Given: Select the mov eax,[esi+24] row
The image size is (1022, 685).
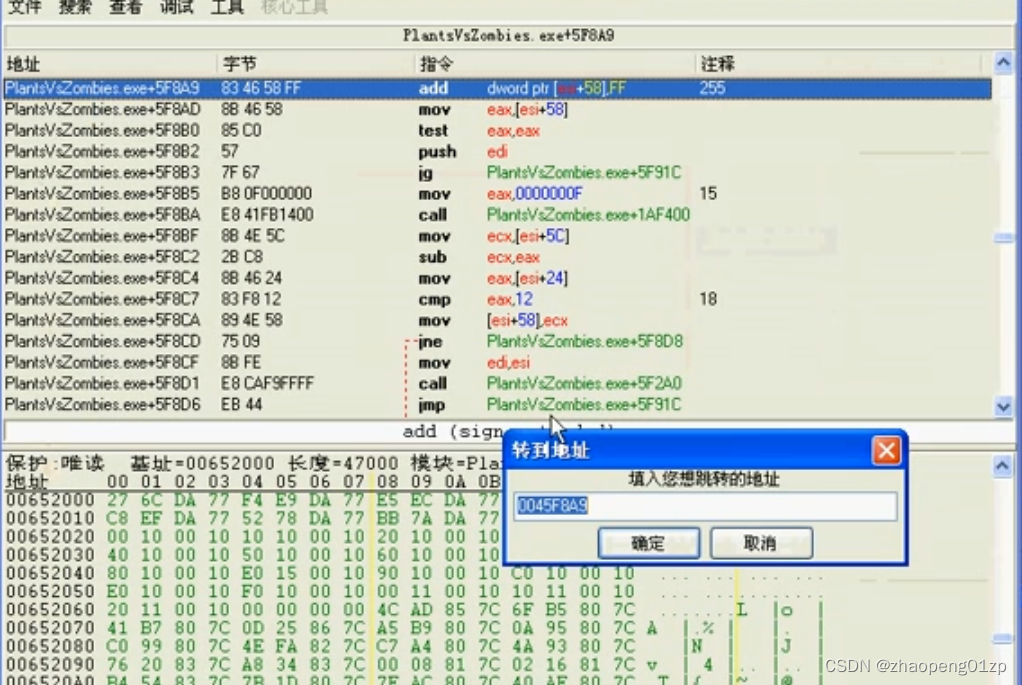Looking at the screenshot, I should tap(497, 278).
